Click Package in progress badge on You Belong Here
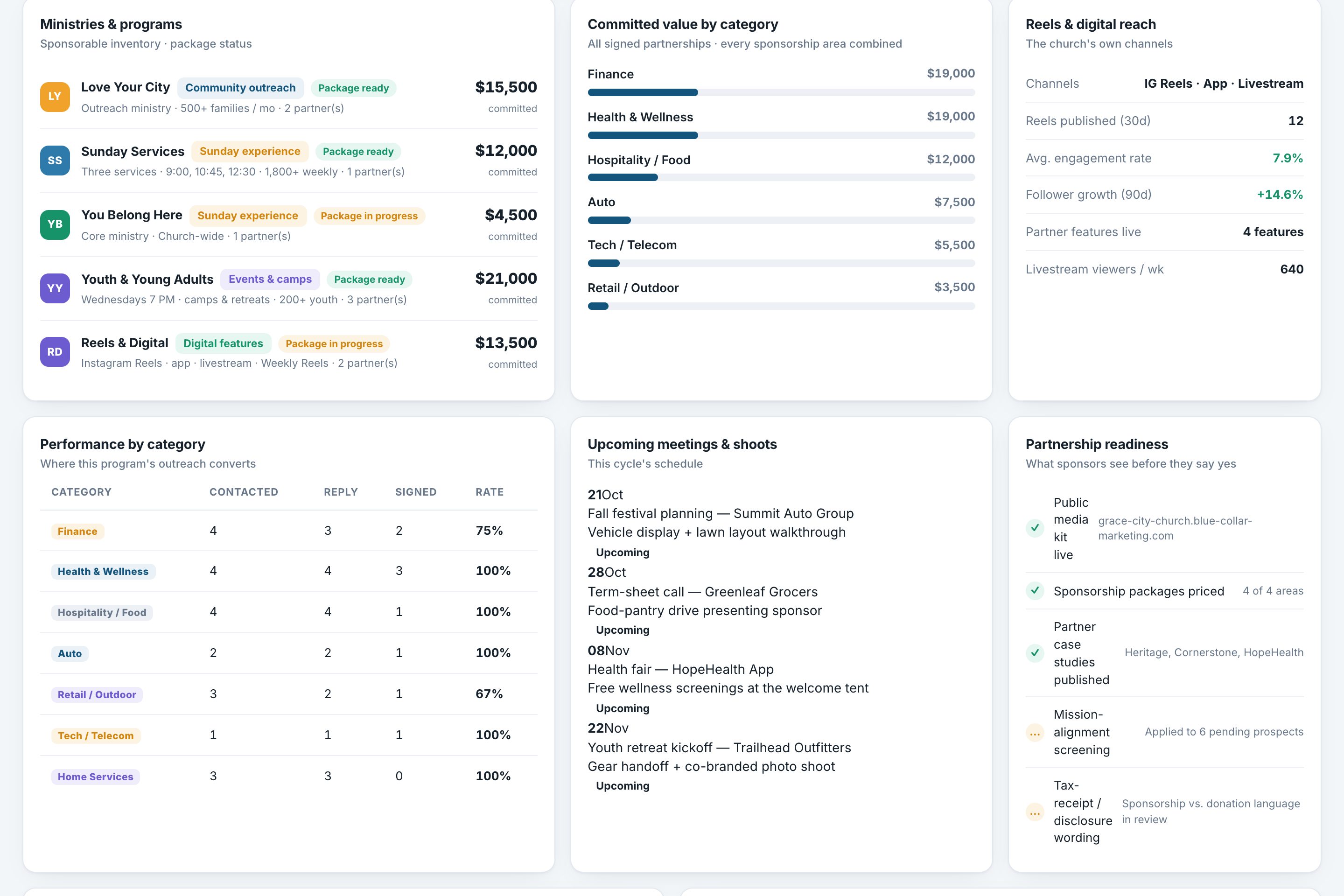 (x=369, y=216)
